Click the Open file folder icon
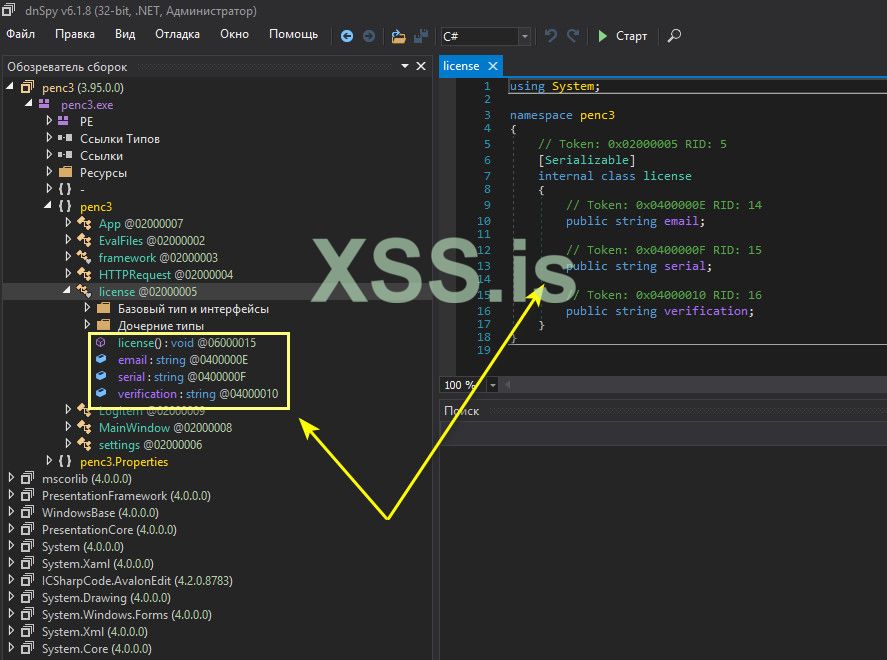The width and height of the screenshot is (887, 660). pyautogui.click(x=399, y=36)
